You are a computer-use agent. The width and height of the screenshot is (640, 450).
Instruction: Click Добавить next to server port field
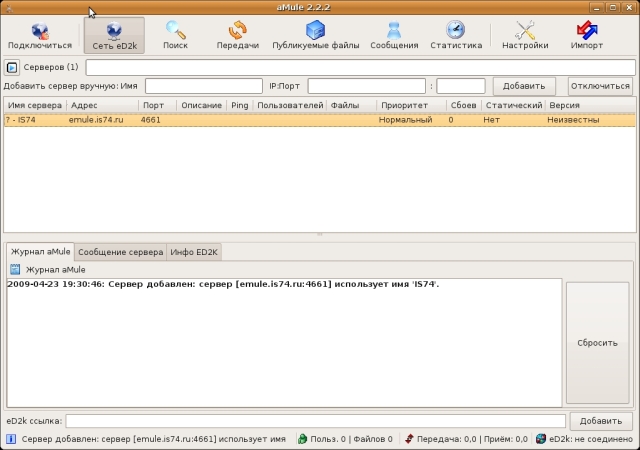click(524, 86)
